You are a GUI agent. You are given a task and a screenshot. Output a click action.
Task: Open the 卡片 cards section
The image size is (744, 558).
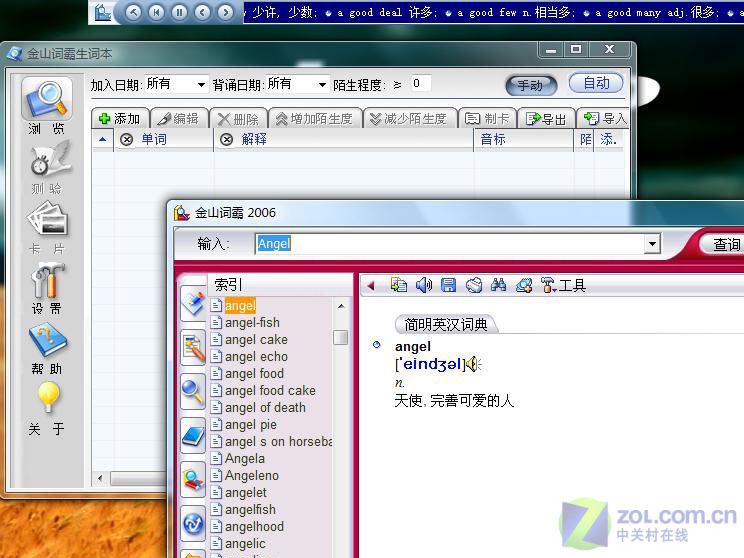[46, 228]
